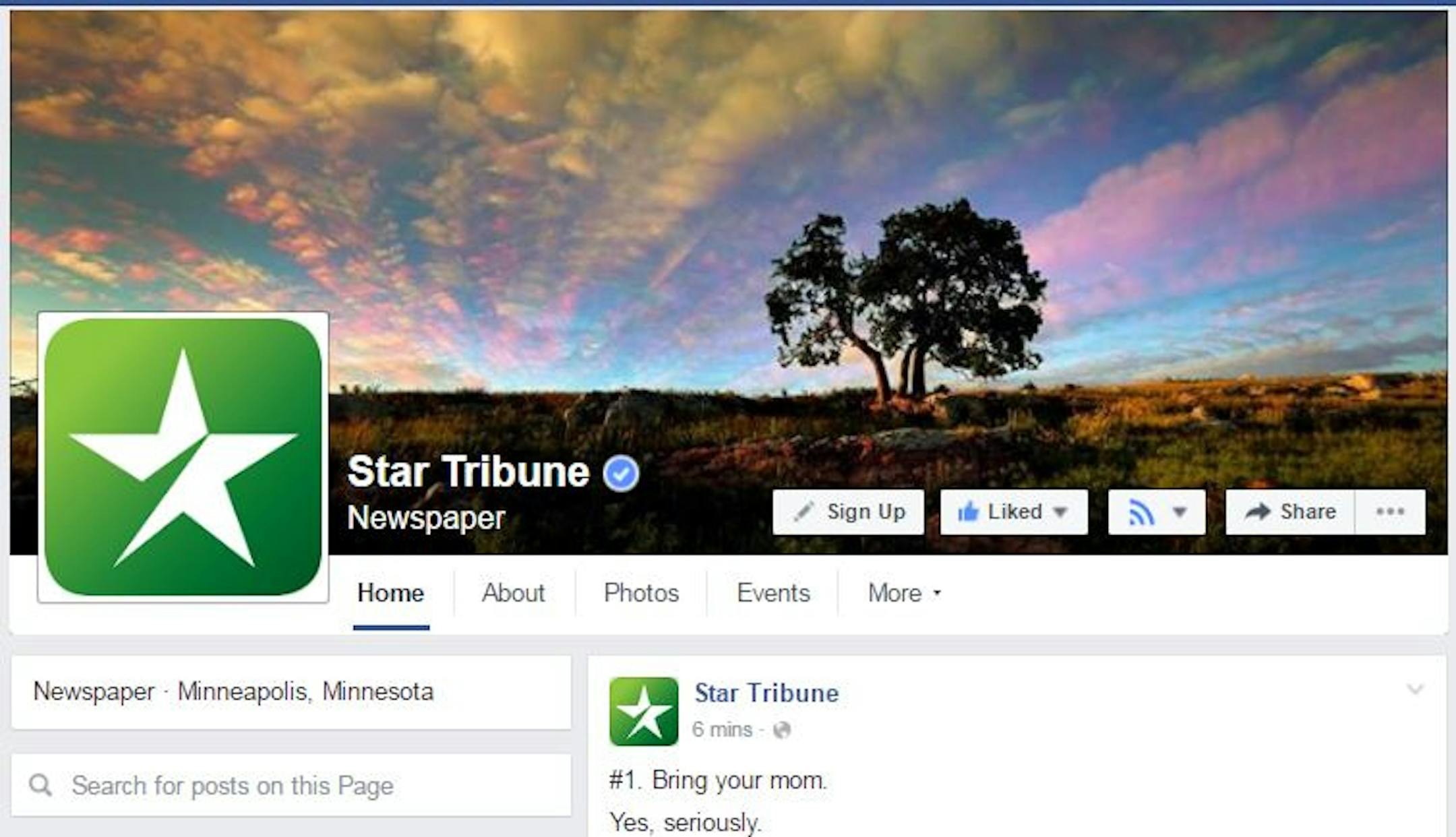The width and height of the screenshot is (1456, 837).
Task: Click the globe public-audience icon on post
Action: point(781,730)
